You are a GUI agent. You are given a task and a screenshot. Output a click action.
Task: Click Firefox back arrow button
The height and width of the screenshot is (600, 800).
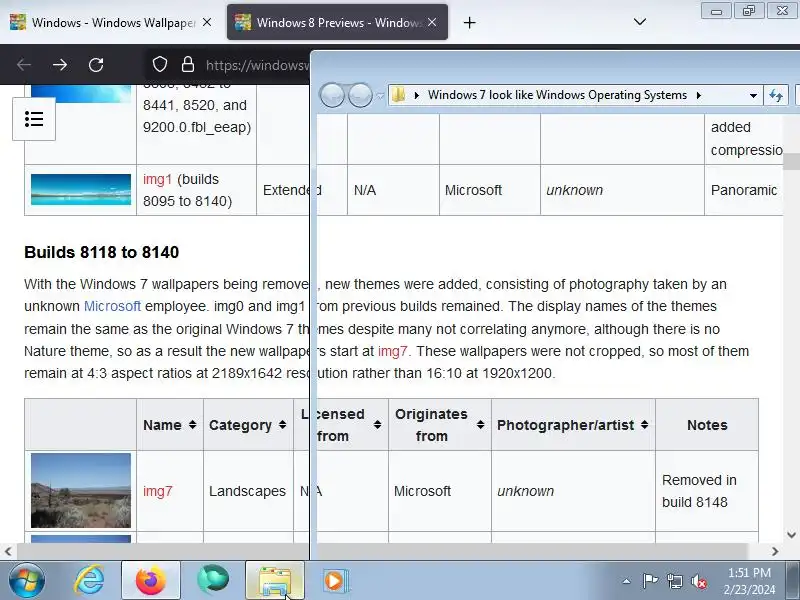point(24,65)
